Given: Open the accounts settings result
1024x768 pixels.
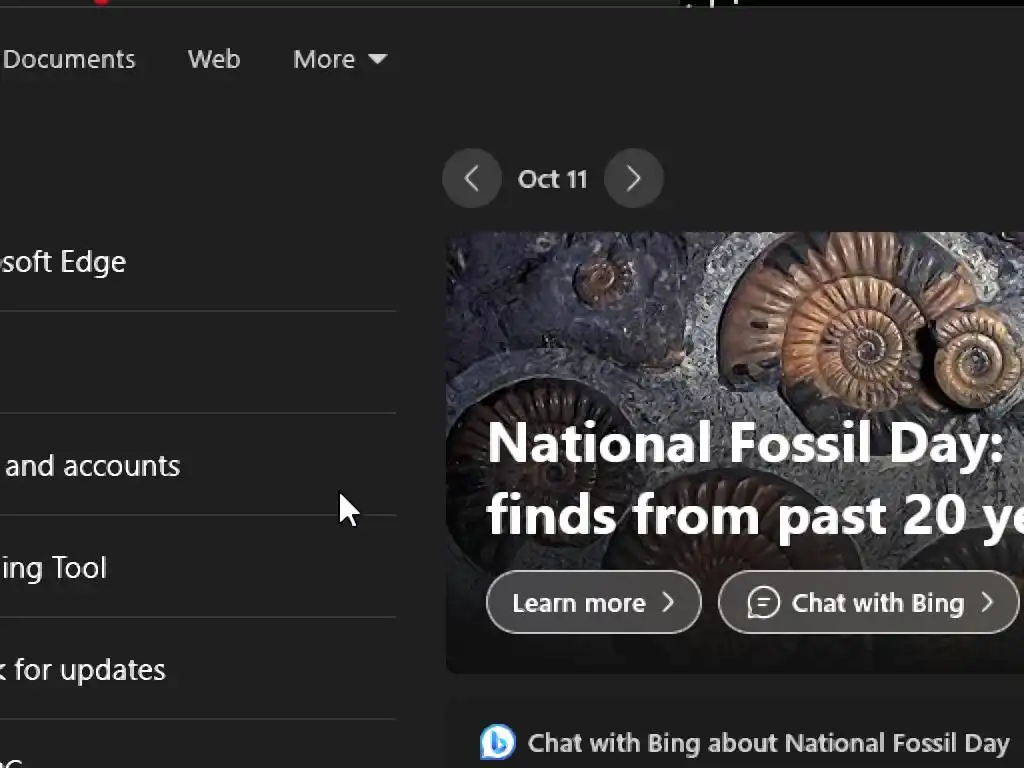Looking at the screenshot, I should point(92,466).
